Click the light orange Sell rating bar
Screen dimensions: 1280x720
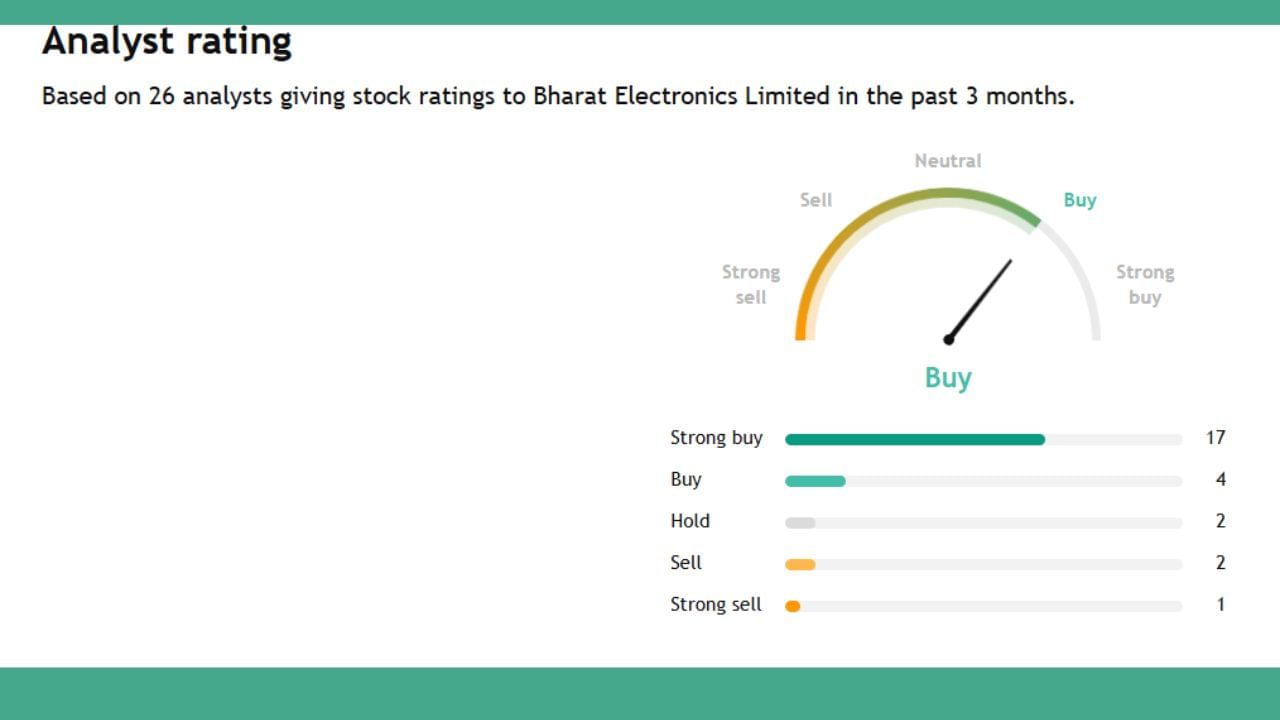[800, 565]
